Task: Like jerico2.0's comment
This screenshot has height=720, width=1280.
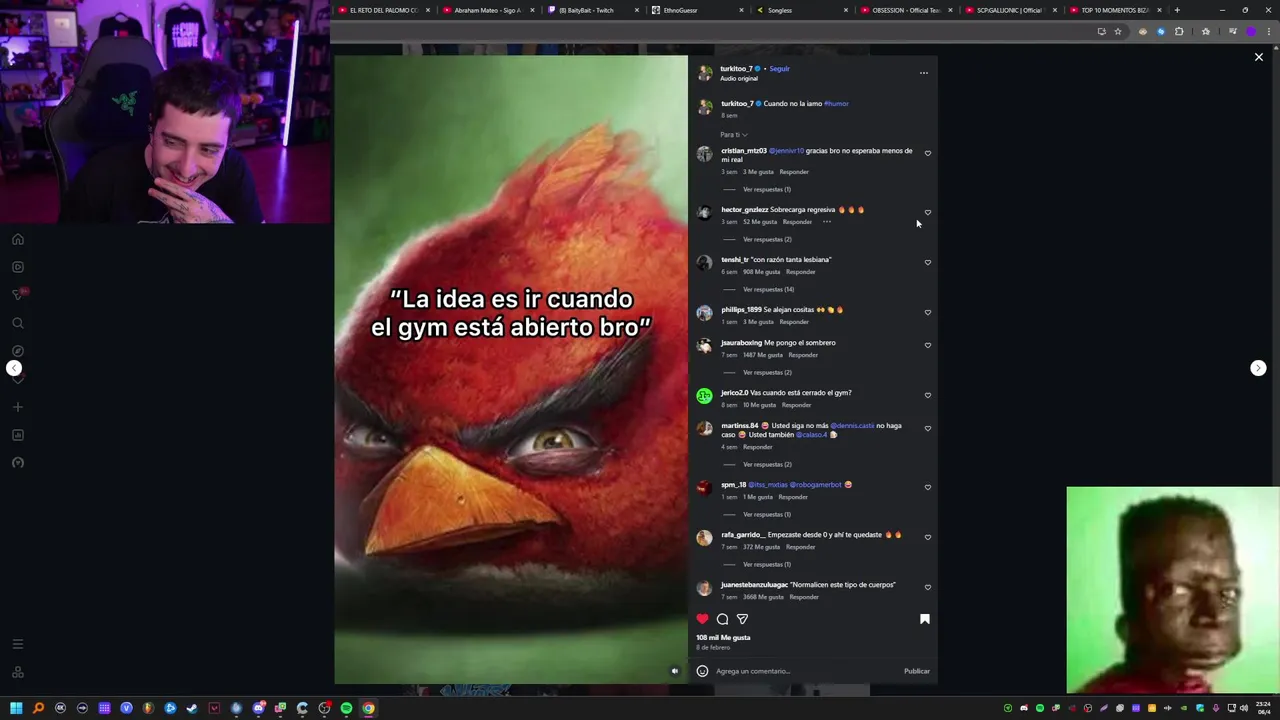Action: 928,396
